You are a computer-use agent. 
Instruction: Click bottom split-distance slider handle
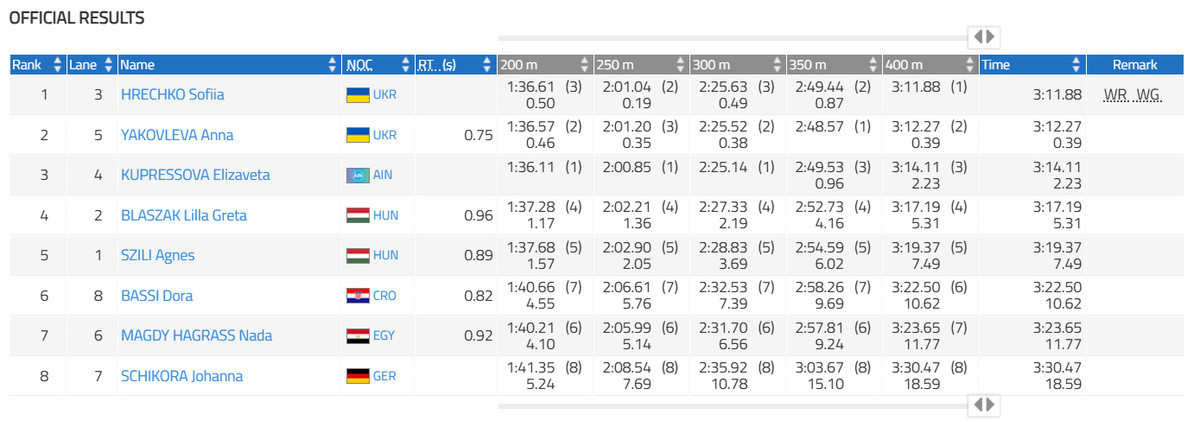(x=985, y=405)
